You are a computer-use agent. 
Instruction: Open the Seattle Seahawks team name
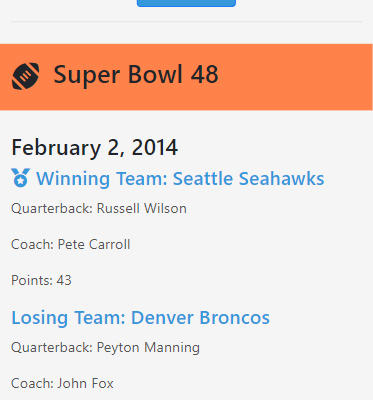click(x=248, y=178)
